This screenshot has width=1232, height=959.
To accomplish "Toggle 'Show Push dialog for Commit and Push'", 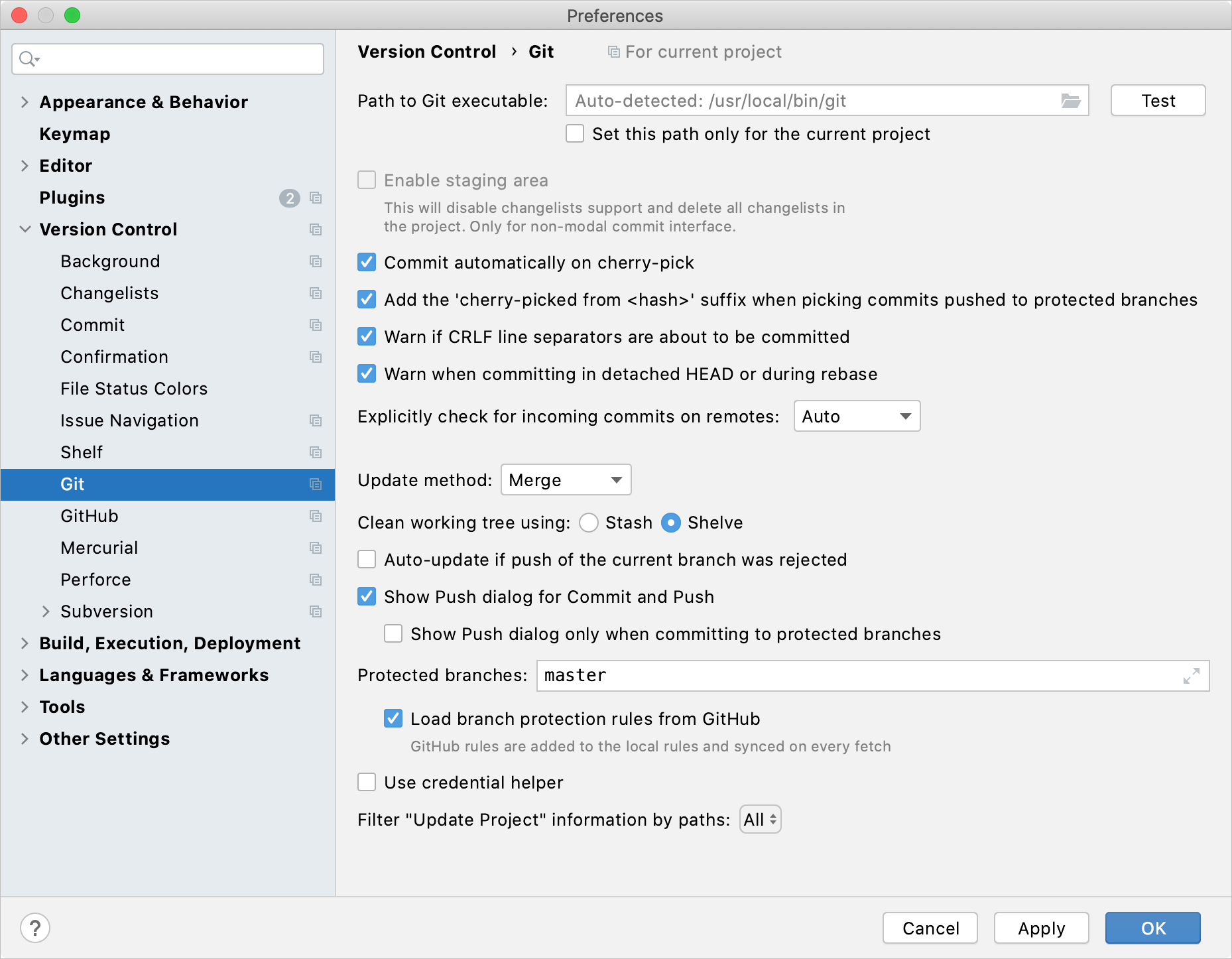I will (367, 597).
